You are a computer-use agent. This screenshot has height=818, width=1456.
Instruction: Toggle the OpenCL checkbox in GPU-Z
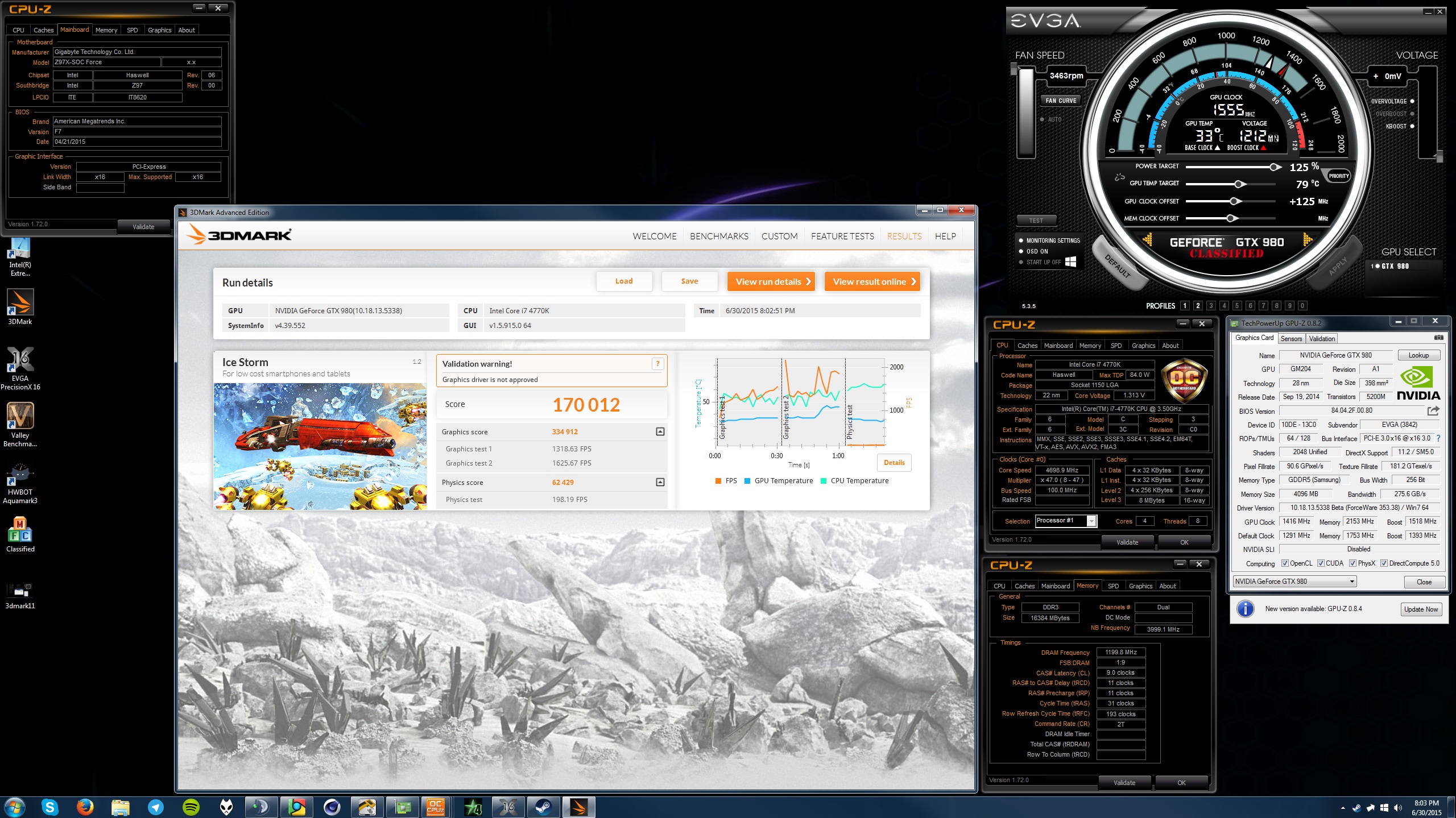click(1285, 563)
